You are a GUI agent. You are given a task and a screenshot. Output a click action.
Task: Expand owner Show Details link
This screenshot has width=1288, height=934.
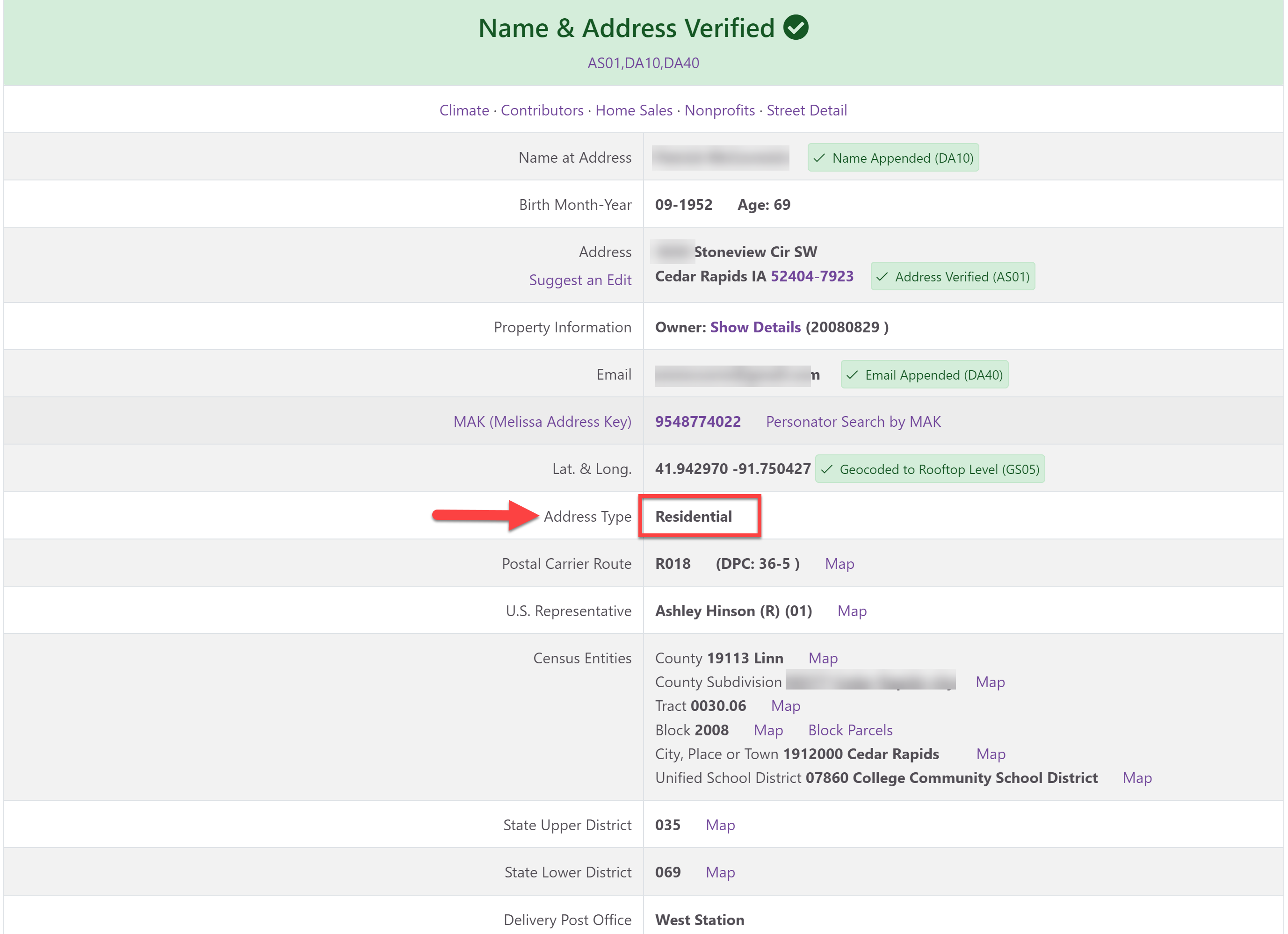[x=755, y=327]
